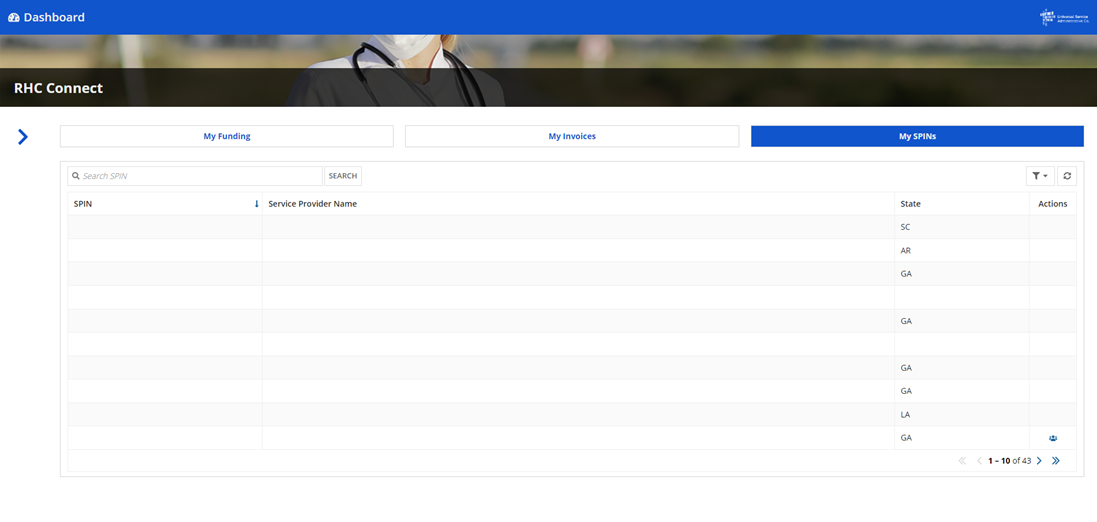Open the filter dropdown menu
This screenshot has height=522, width=1097.
click(x=1040, y=176)
